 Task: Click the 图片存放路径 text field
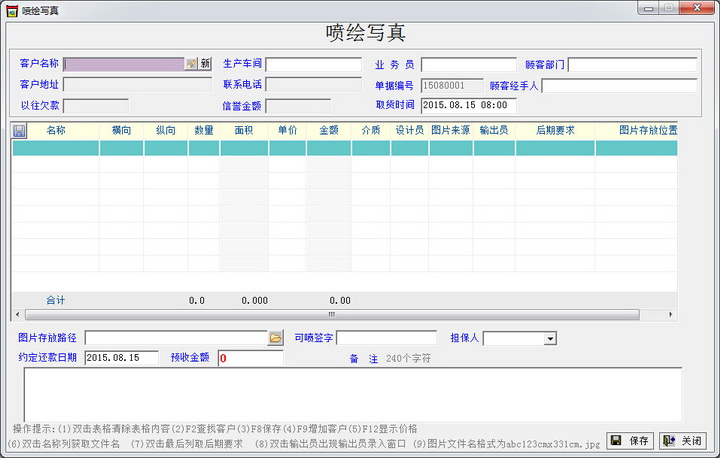pos(176,338)
